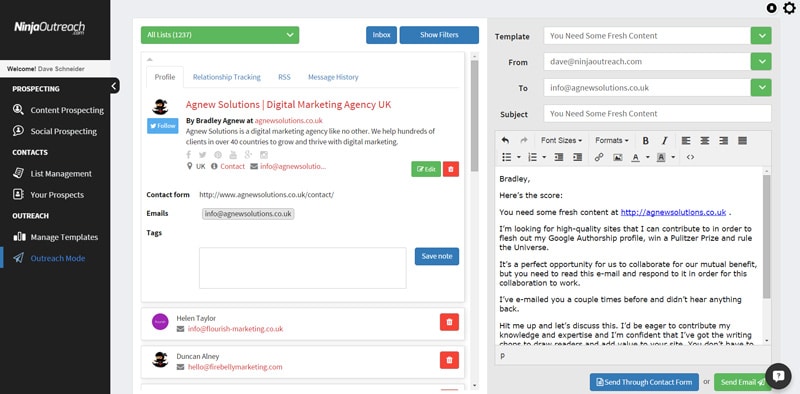This screenshot has width=800, height=394.
Task: Click the Save note button
Action: tap(437, 256)
